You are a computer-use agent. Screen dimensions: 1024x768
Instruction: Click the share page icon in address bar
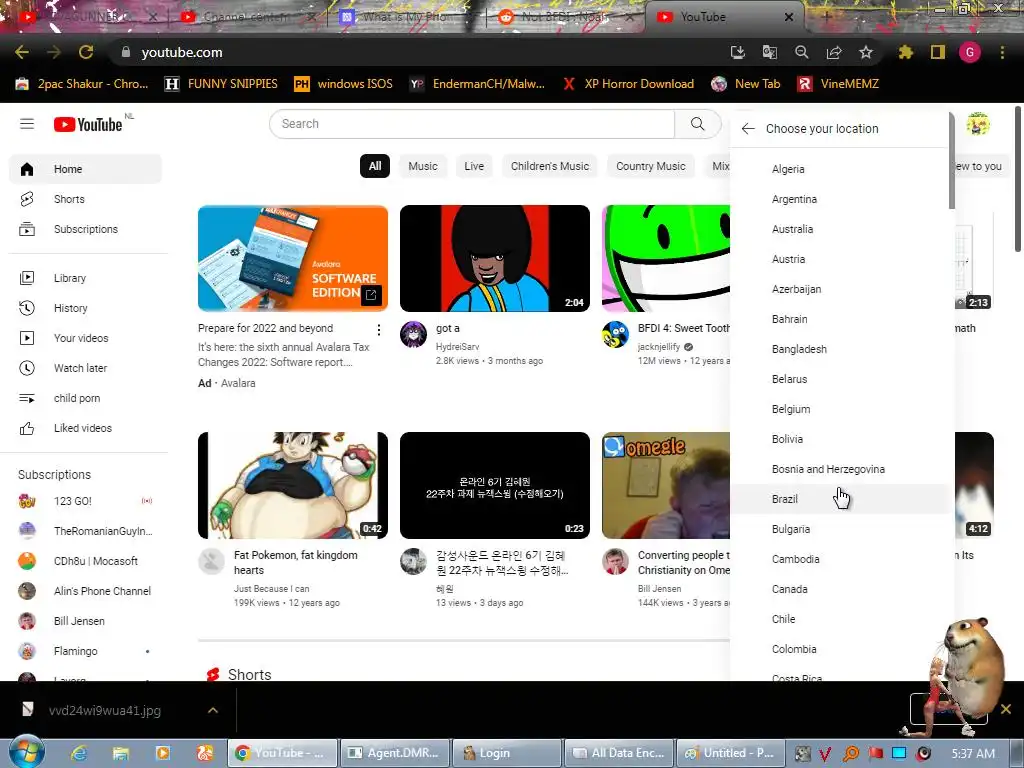[834, 52]
